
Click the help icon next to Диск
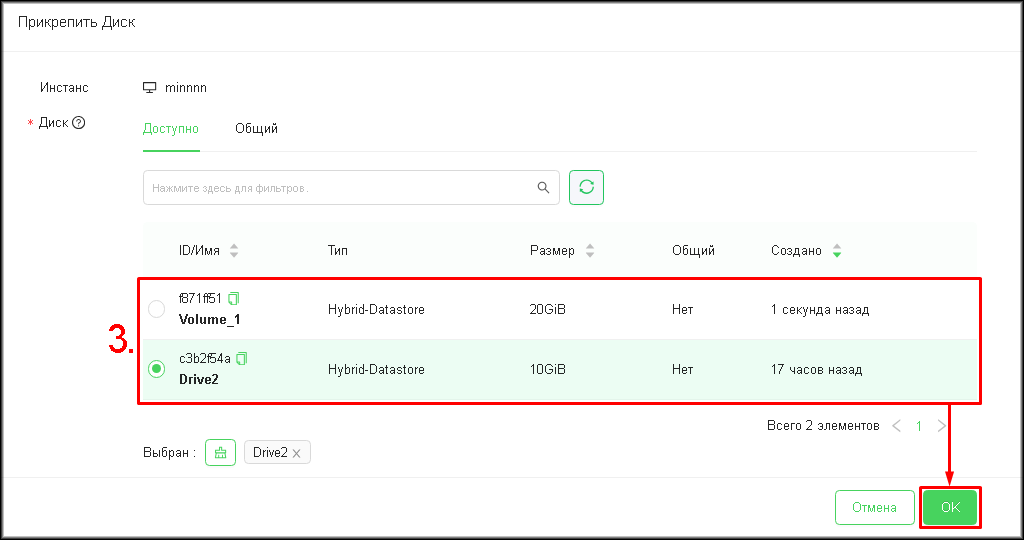pos(79,123)
